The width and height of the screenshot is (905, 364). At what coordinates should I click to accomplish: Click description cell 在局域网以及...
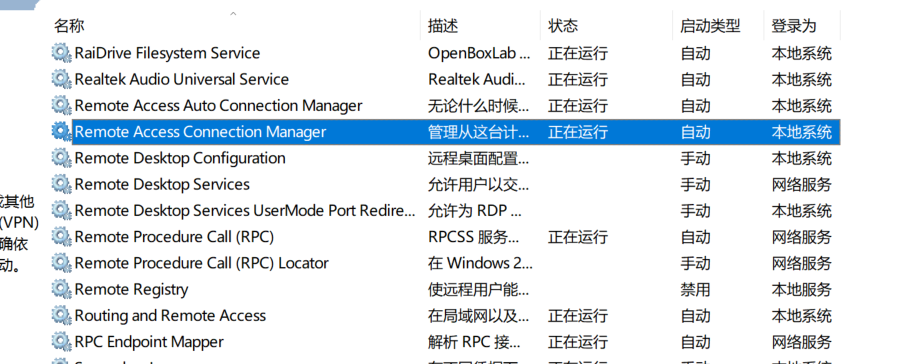point(478,316)
